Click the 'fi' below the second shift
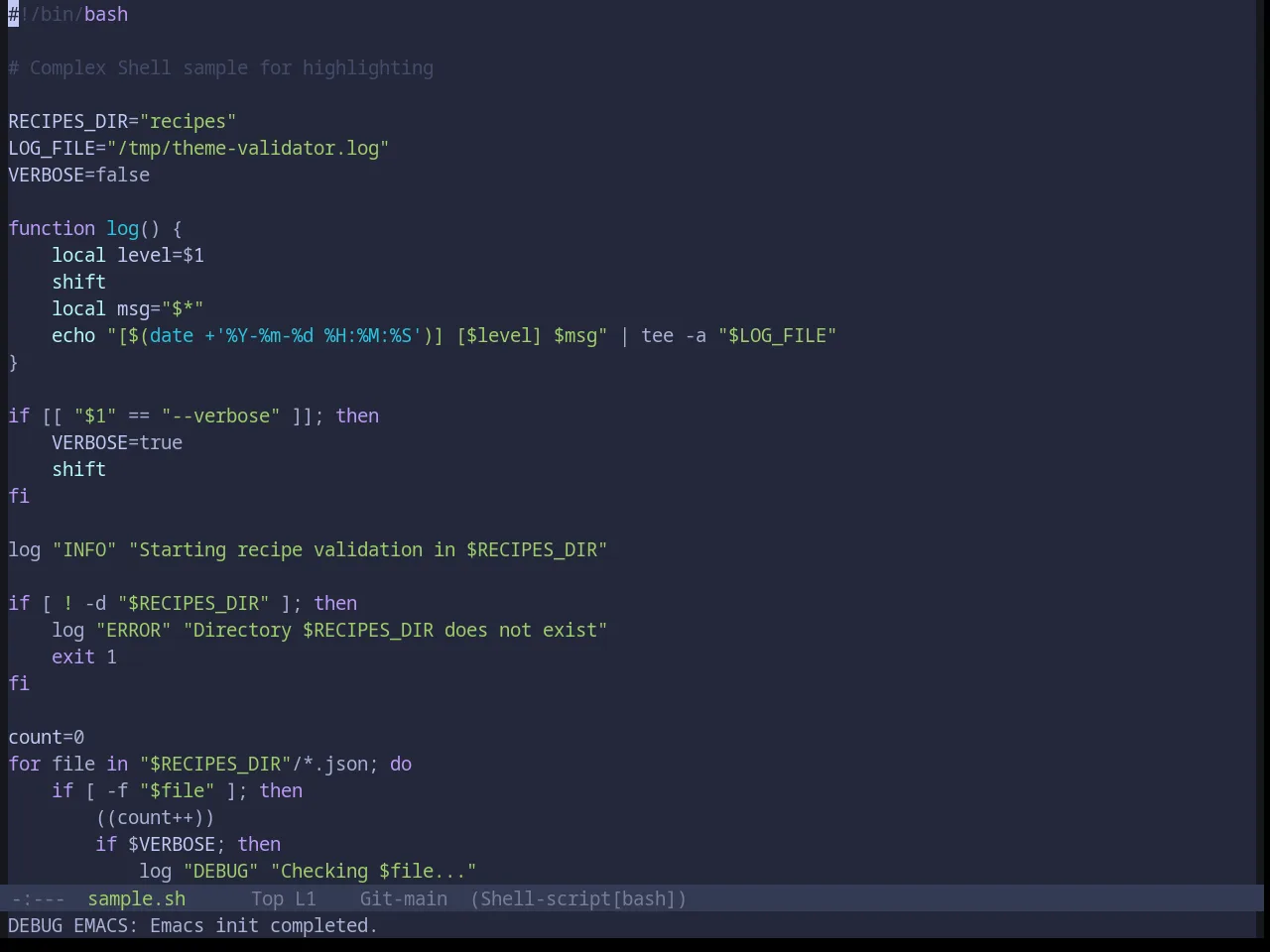This screenshot has width=1270, height=952. point(19,496)
